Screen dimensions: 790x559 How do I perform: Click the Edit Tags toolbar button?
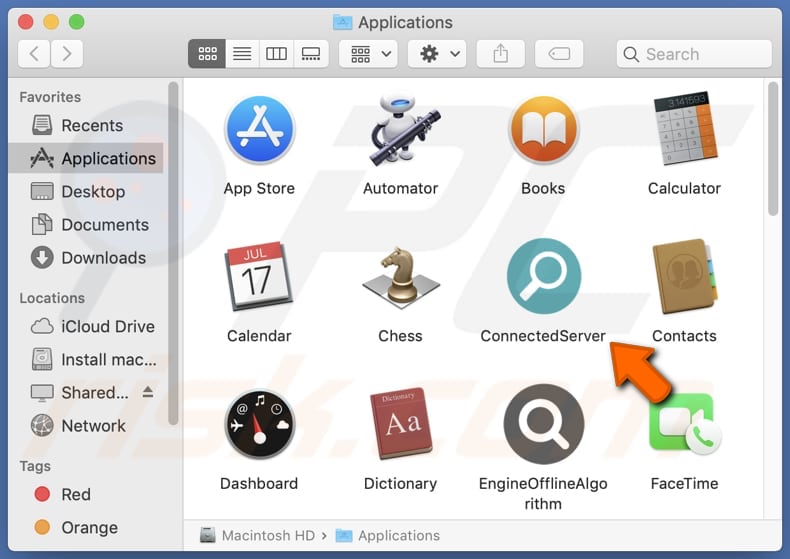click(x=559, y=53)
